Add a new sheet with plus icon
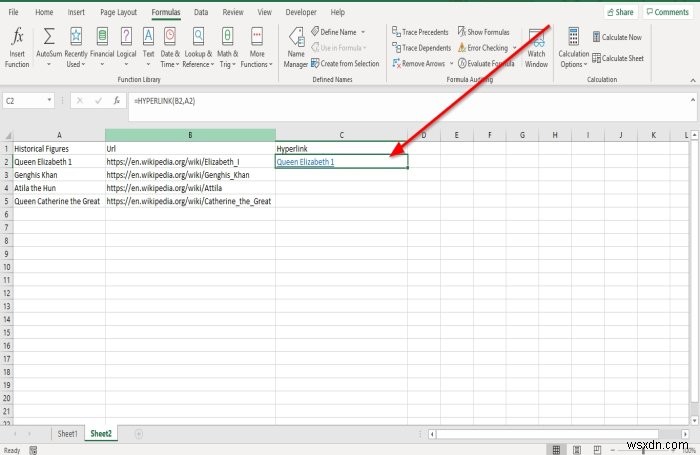The width and height of the screenshot is (700, 455). click(139, 434)
